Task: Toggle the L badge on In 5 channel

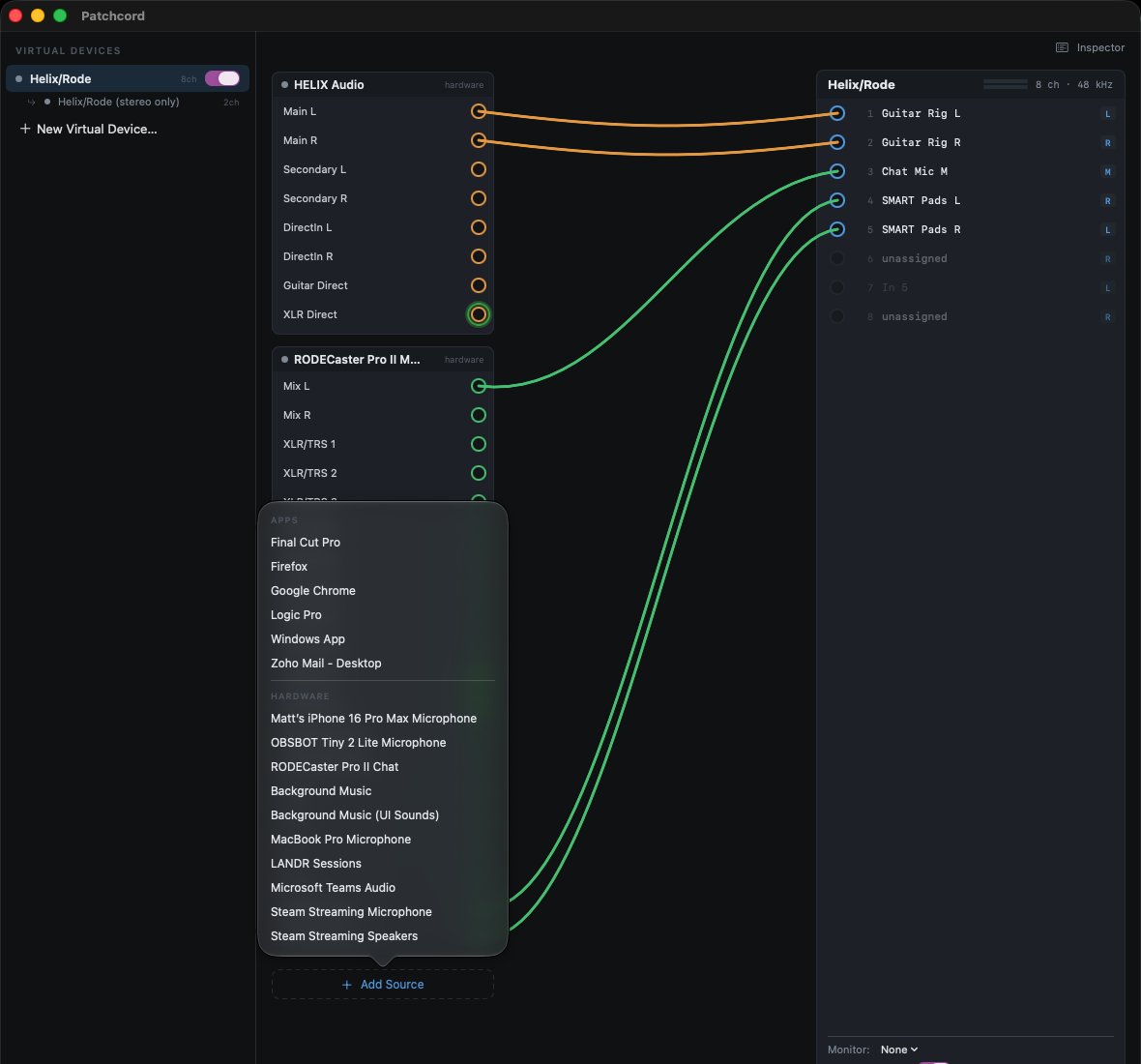Action: [x=1107, y=288]
